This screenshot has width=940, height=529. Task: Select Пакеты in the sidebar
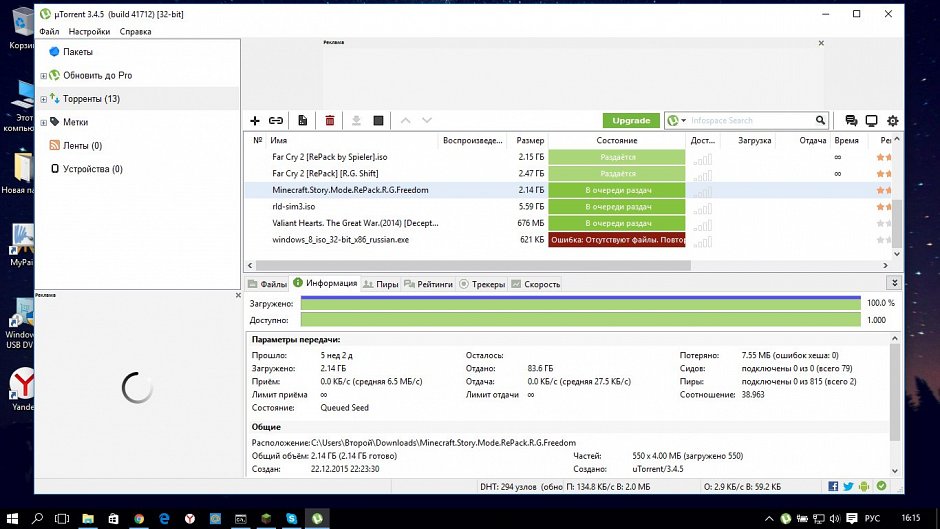(x=77, y=52)
